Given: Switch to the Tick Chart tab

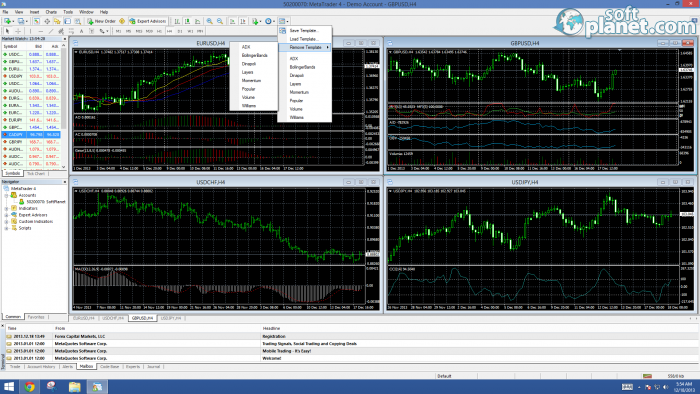Looking at the screenshot, I should (x=36, y=174).
